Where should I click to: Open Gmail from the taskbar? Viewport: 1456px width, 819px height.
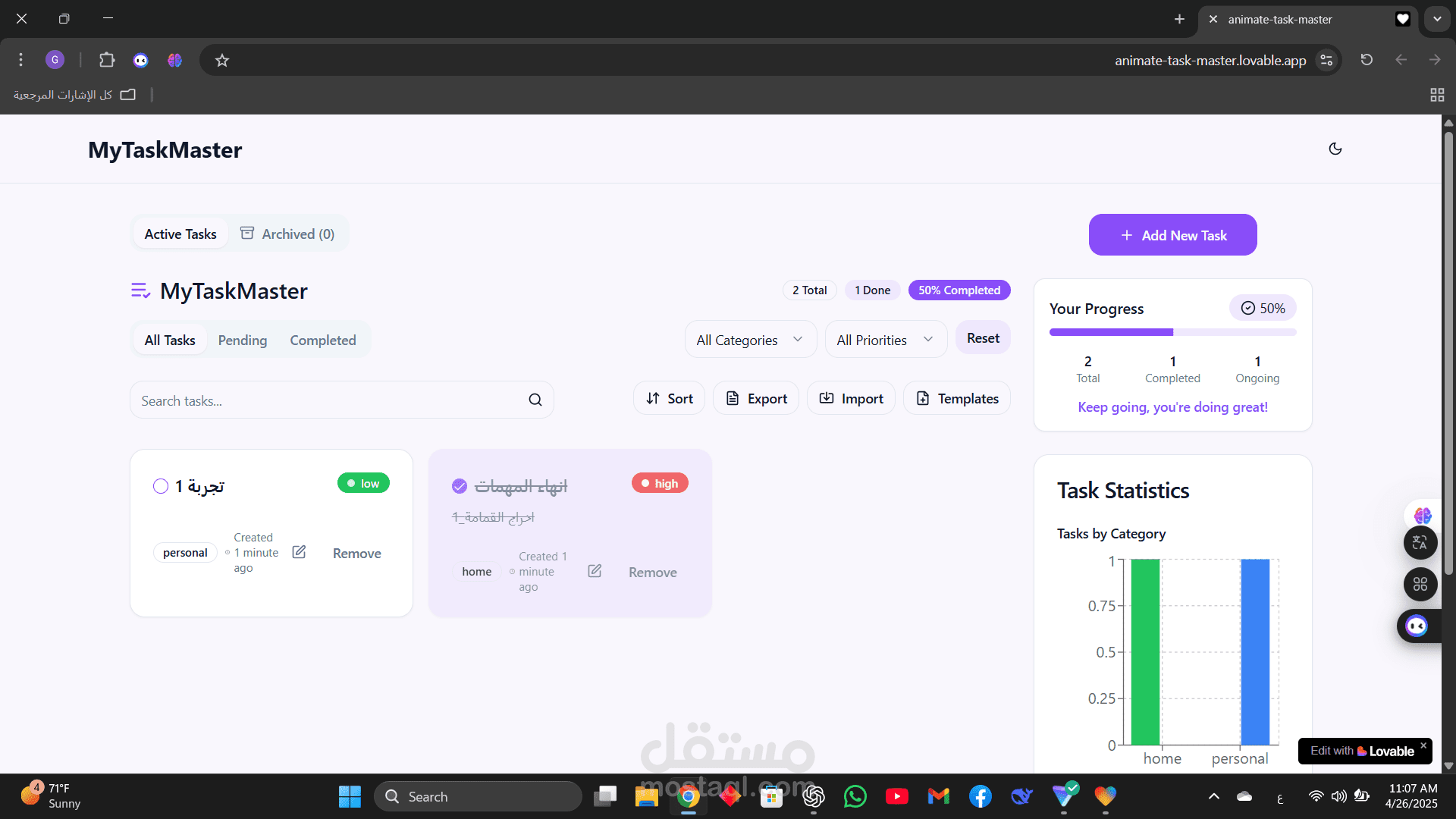938,796
